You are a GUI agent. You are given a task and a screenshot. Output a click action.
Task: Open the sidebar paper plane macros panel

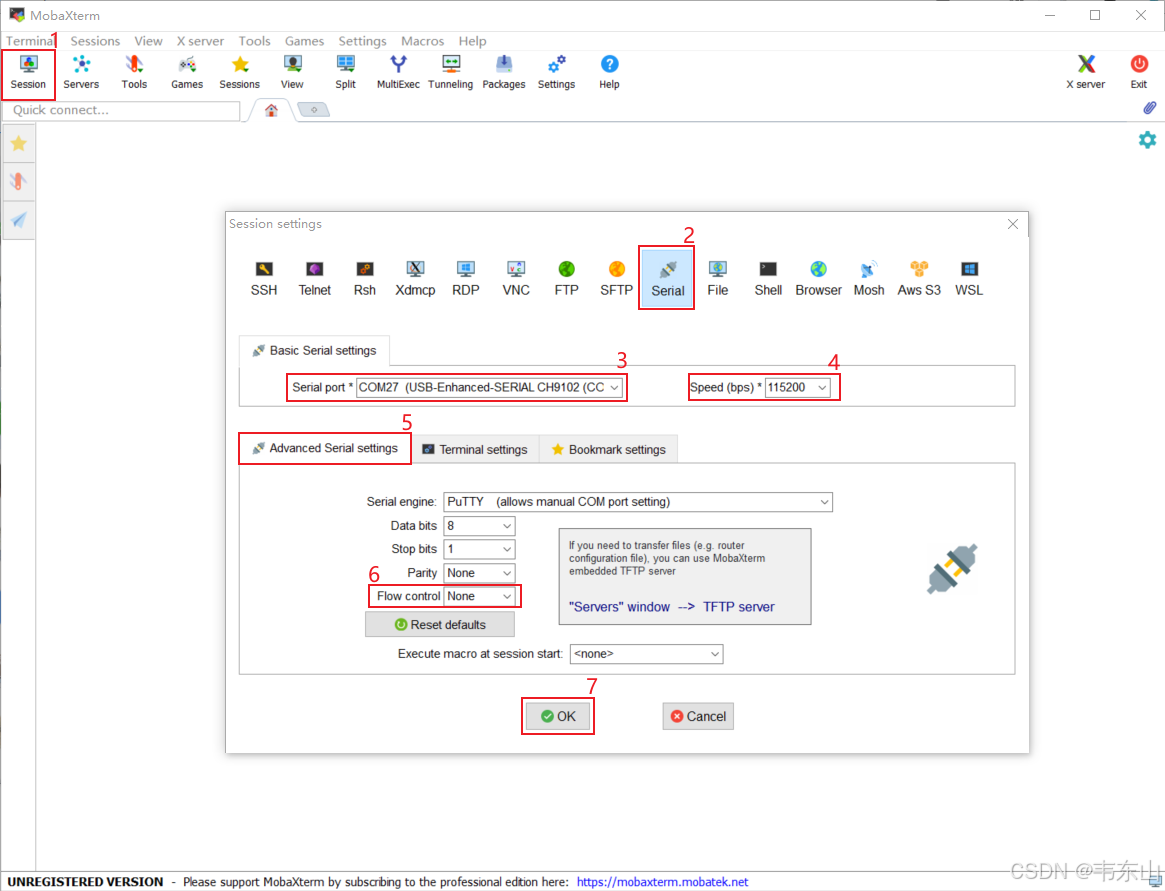coord(19,220)
